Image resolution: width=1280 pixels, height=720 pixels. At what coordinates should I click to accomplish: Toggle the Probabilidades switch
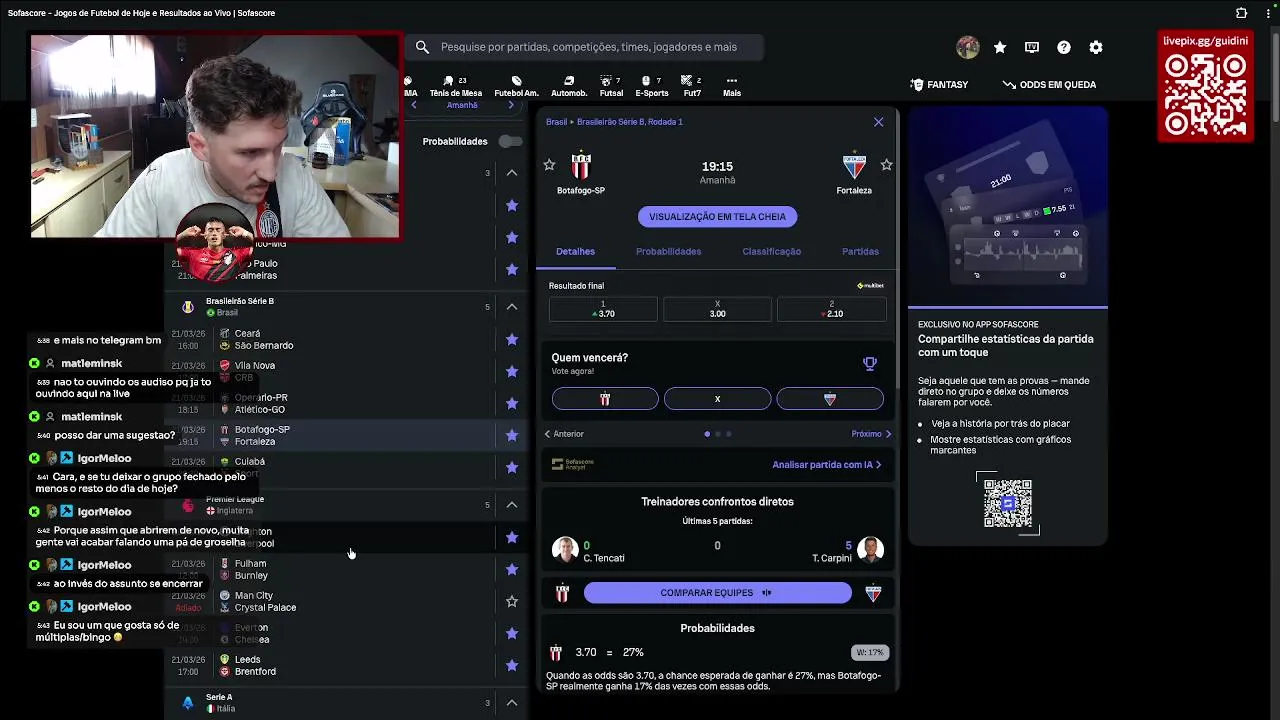(x=510, y=141)
